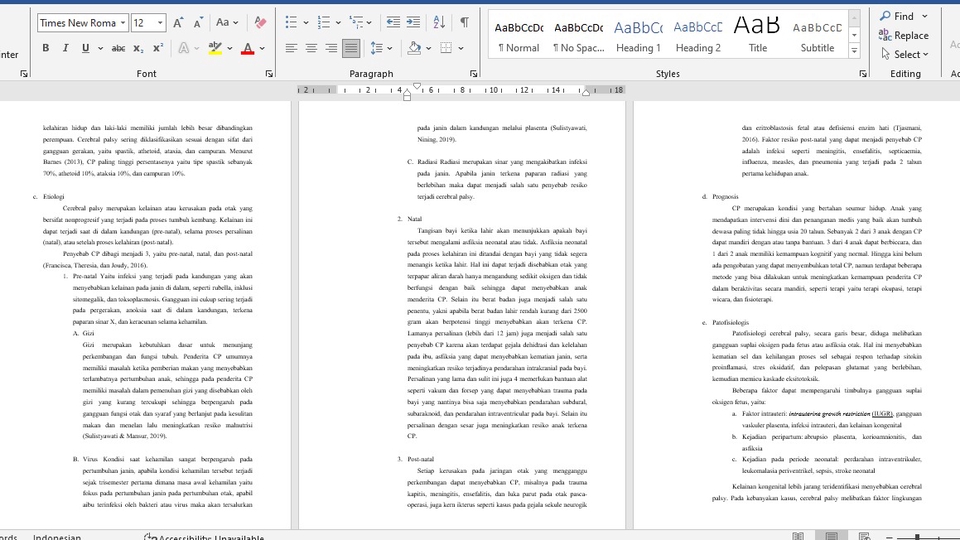Viewport: 960px width, 540px height.
Task: Center align the text
Action: pos(311,48)
